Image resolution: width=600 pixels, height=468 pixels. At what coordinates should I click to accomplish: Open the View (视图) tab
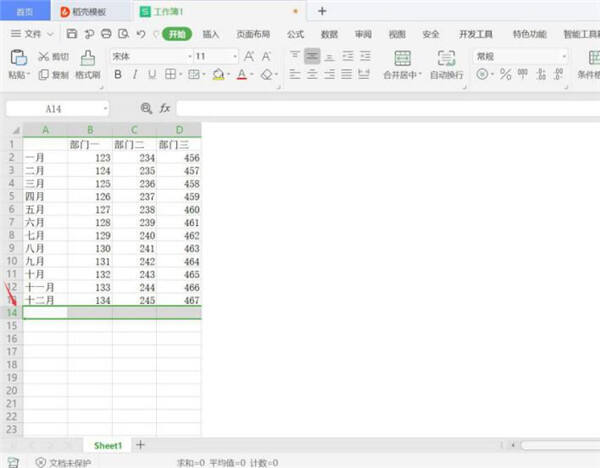397,34
